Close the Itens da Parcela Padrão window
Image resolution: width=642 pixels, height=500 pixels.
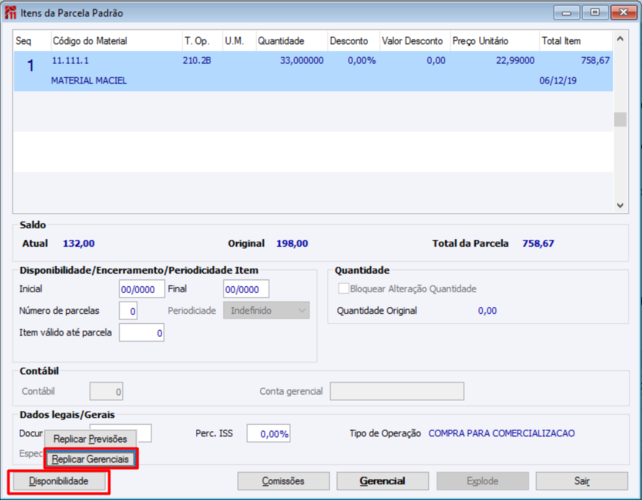click(x=624, y=13)
